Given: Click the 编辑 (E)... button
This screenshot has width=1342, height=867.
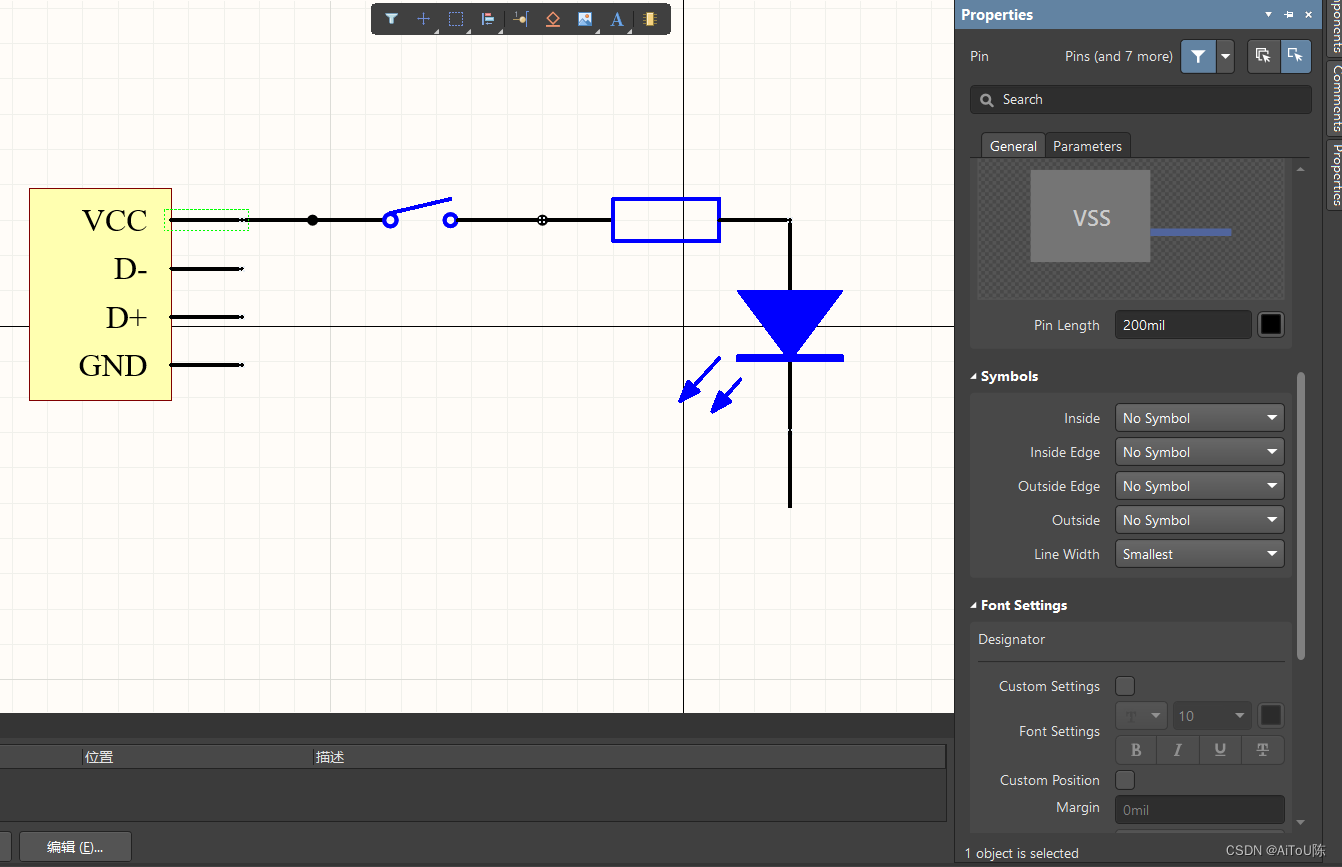Looking at the screenshot, I should [75, 847].
